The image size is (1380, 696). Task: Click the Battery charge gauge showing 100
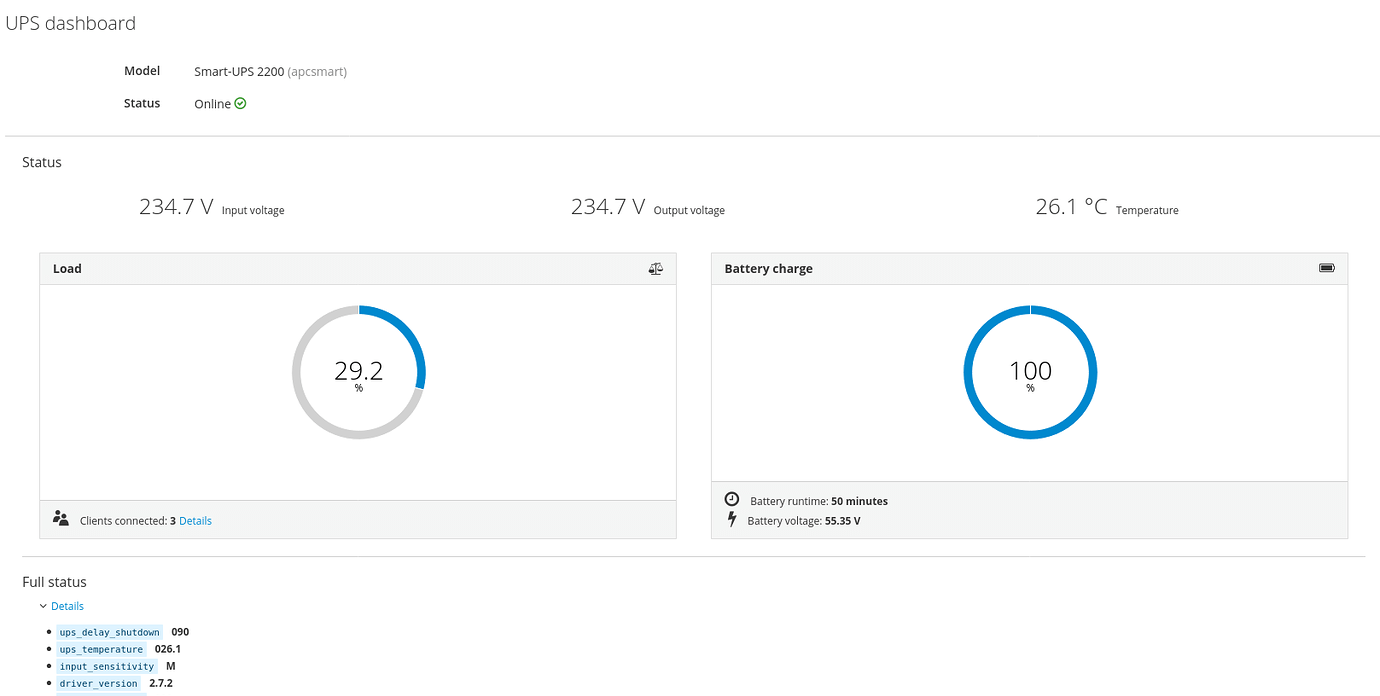pyautogui.click(x=1030, y=371)
